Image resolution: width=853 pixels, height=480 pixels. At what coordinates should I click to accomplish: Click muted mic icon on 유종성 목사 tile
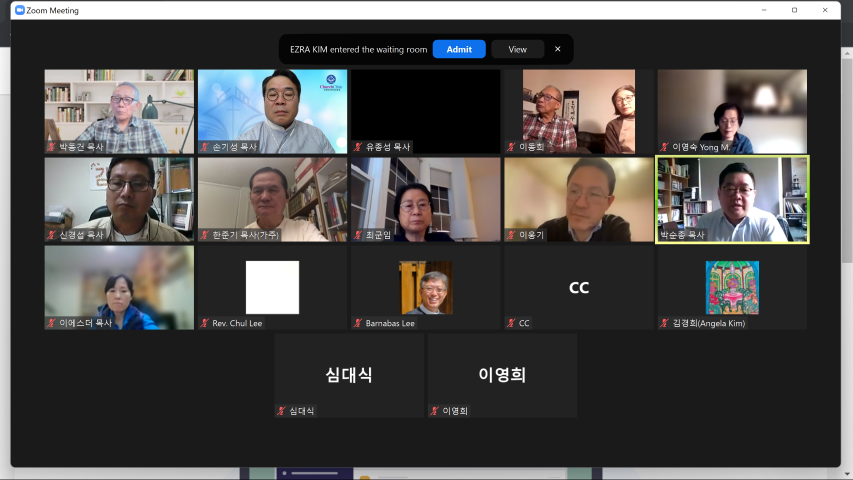tap(358, 147)
